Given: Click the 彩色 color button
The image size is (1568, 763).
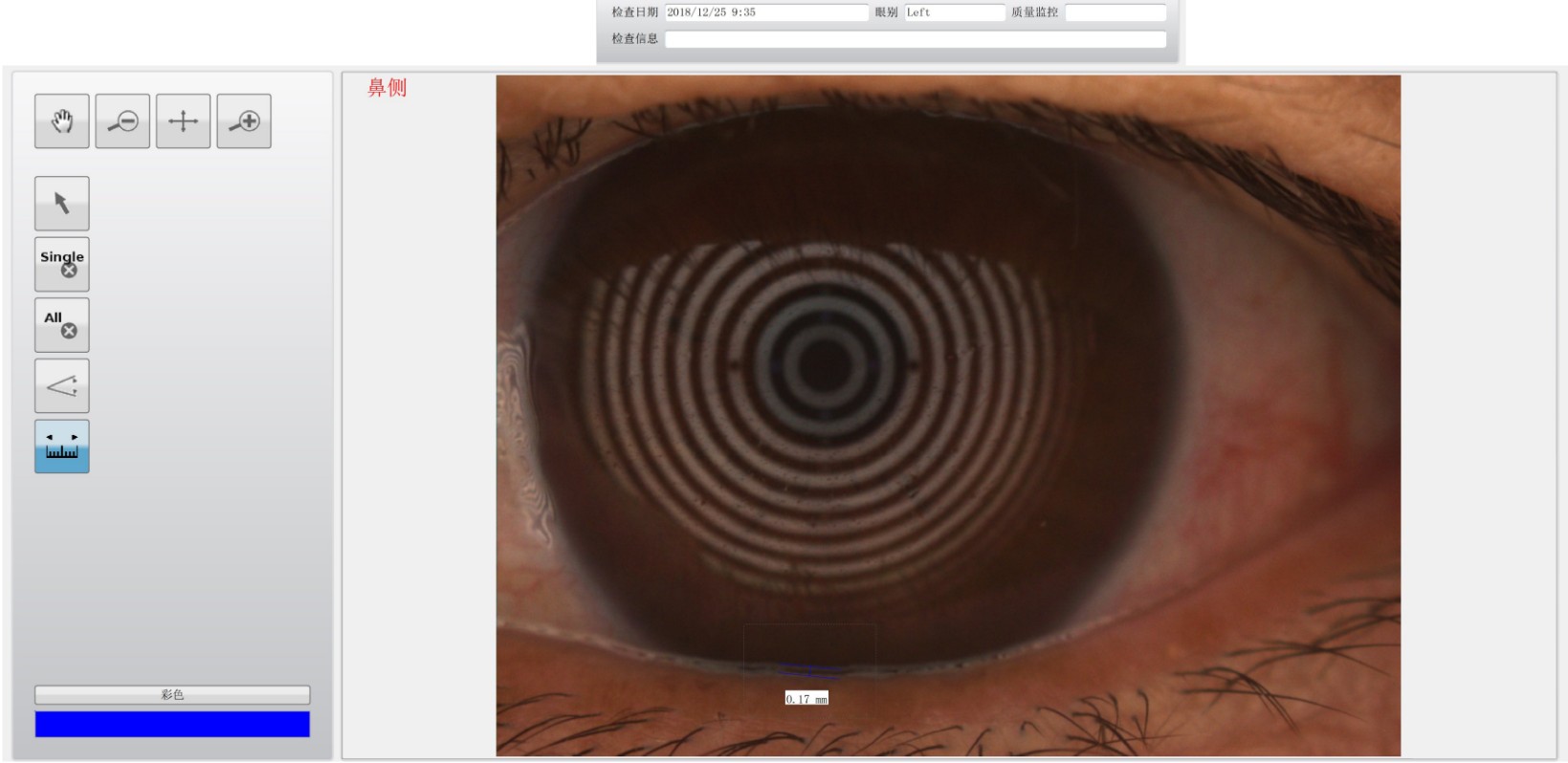Looking at the screenshot, I should point(172,695).
